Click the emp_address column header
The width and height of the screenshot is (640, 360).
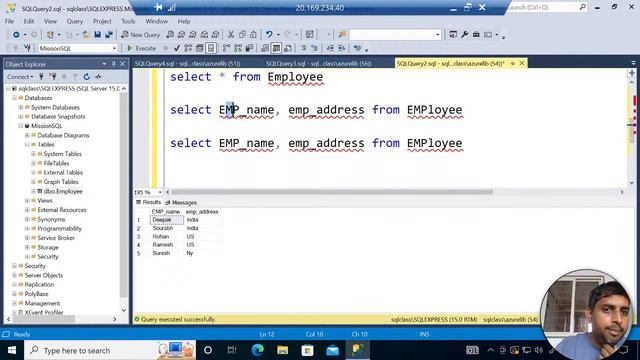[x=202, y=212]
